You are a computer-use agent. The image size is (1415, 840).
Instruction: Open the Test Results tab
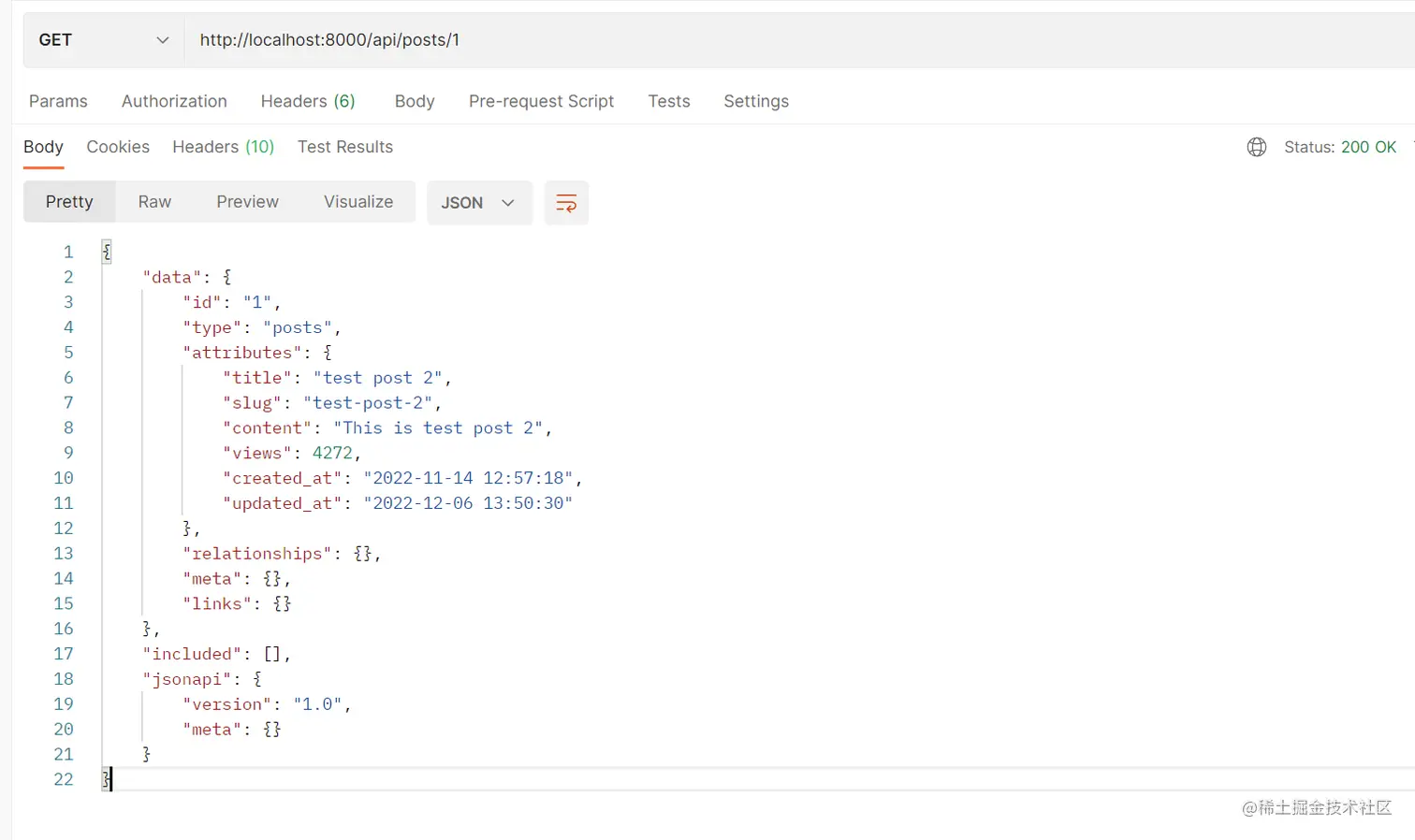point(345,147)
